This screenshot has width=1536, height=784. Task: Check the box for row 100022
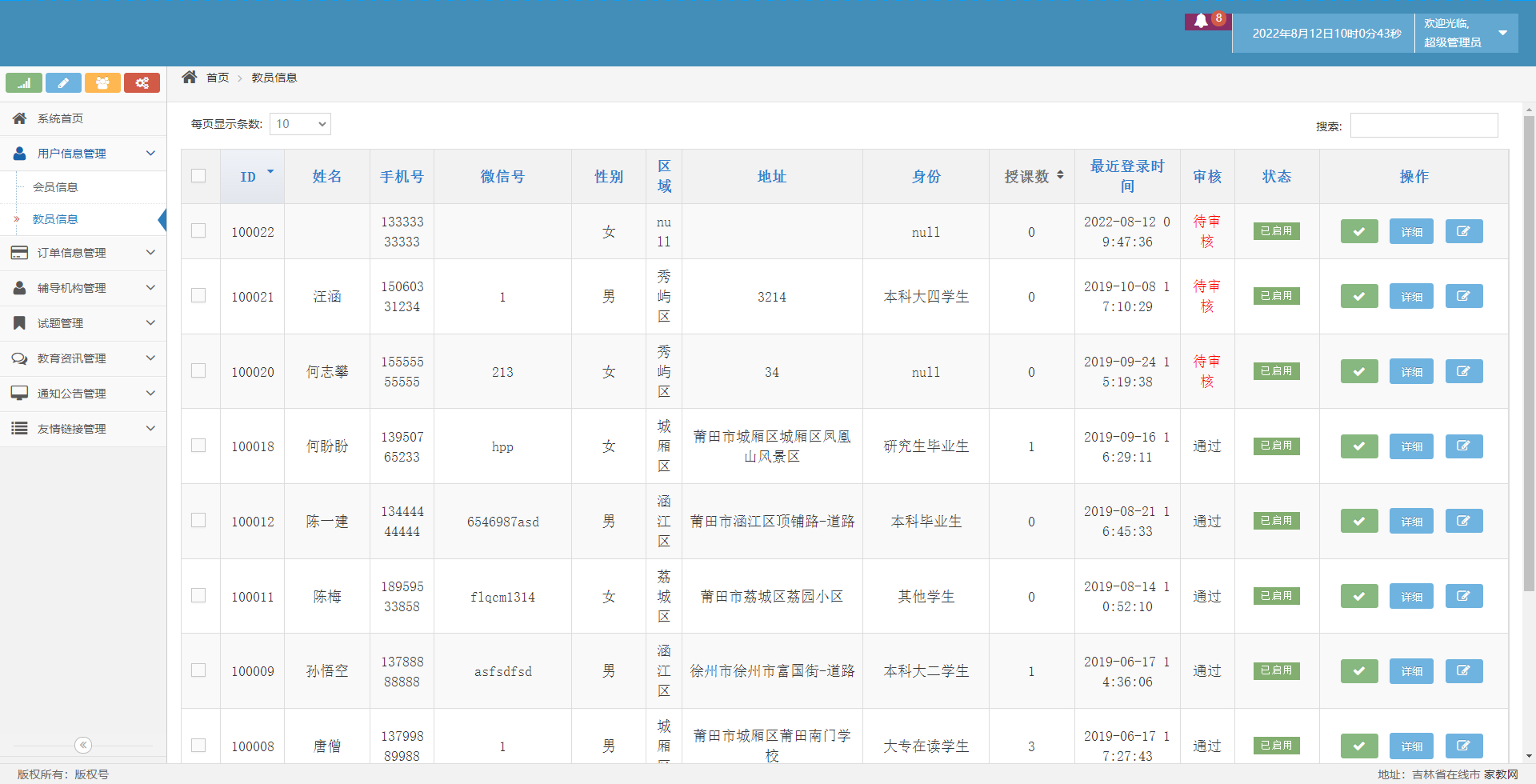(198, 230)
